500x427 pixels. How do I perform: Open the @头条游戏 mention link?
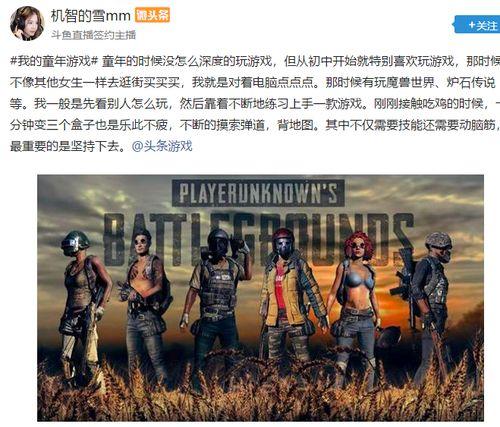[x=162, y=146]
